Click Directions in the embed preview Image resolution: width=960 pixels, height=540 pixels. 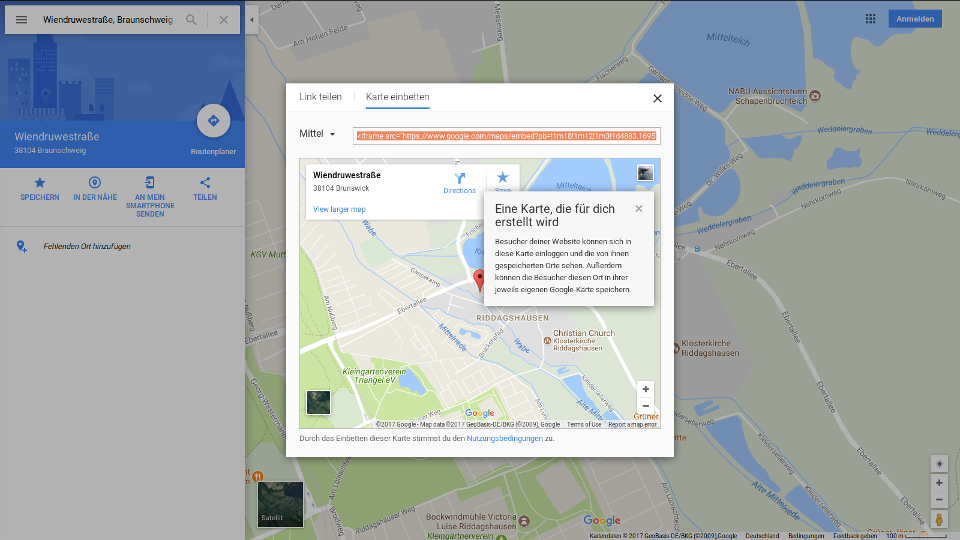(459, 182)
